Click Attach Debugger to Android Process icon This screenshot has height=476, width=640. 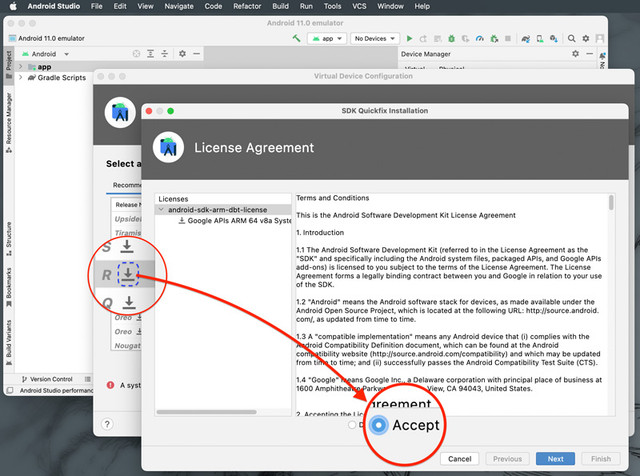[x=494, y=38]
